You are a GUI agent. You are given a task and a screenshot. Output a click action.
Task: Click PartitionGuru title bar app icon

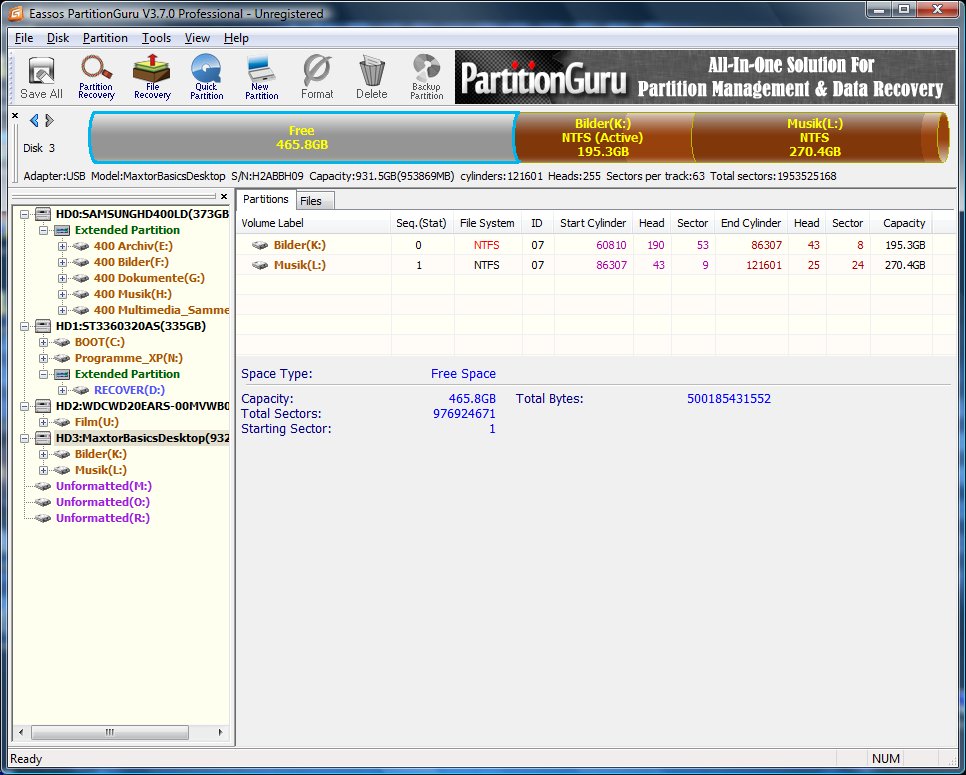[x=16, y=14]
